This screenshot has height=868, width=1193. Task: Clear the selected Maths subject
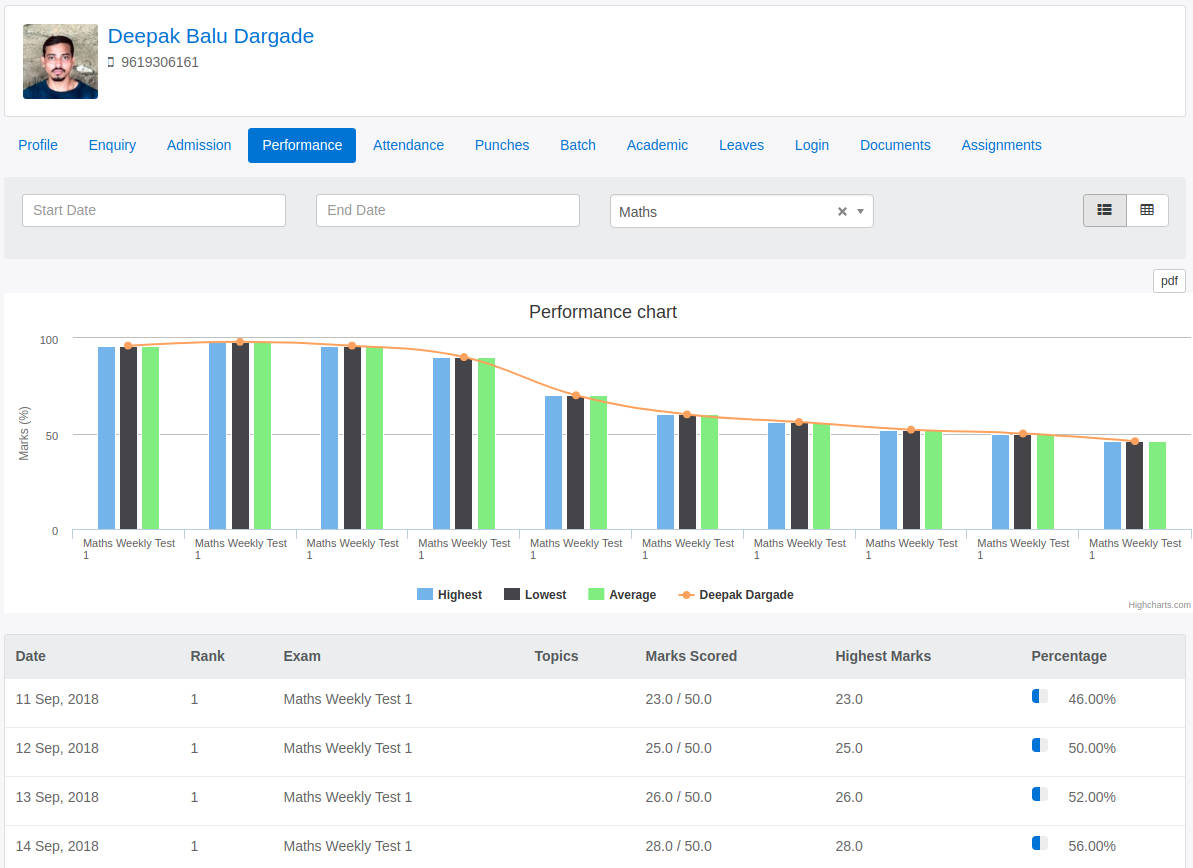pyautogui.click(x=842, y=211)
